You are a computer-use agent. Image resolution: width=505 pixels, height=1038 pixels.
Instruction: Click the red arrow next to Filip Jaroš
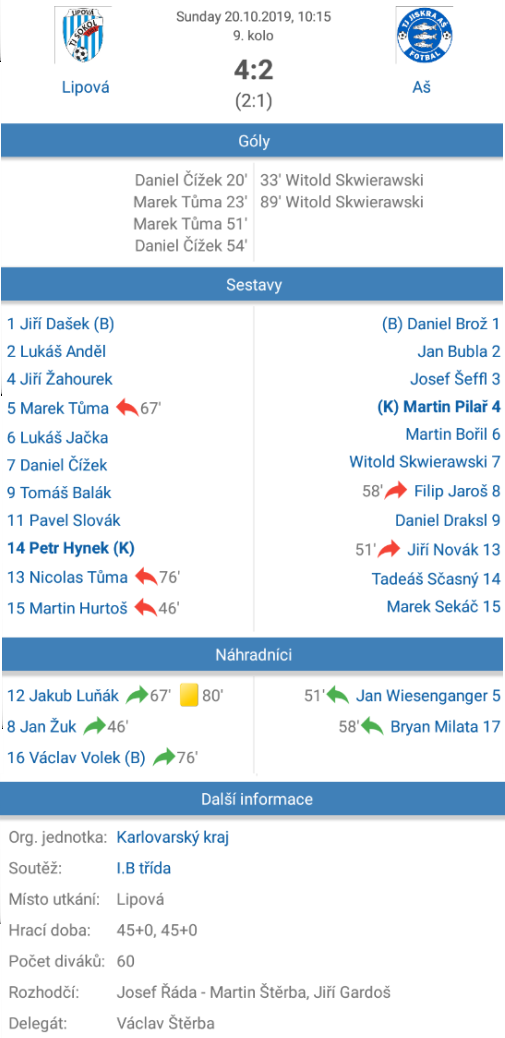(396, 491)
